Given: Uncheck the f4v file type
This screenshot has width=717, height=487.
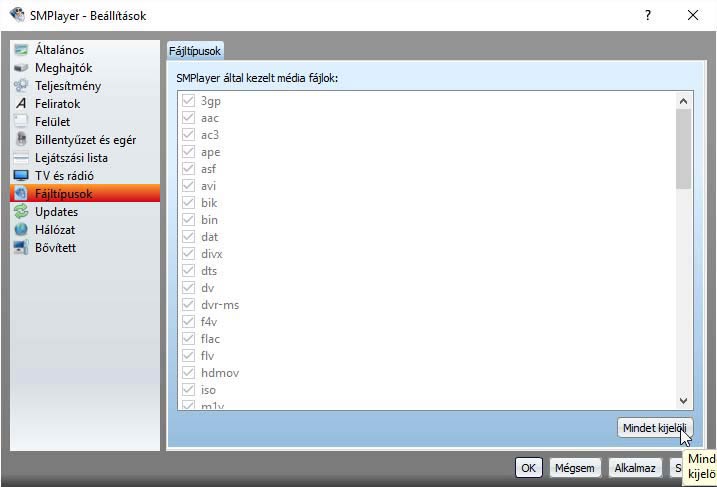Looking at the screenshot, I should [188, 321].
